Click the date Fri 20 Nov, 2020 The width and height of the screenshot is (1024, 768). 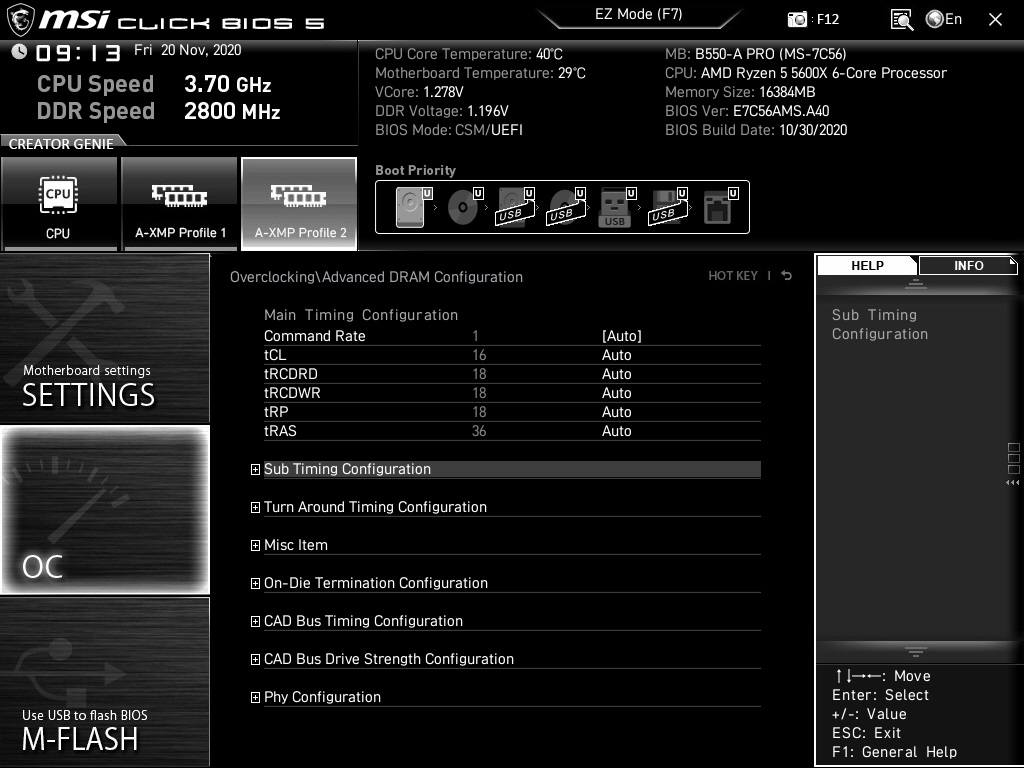click(x=187, y=50)
